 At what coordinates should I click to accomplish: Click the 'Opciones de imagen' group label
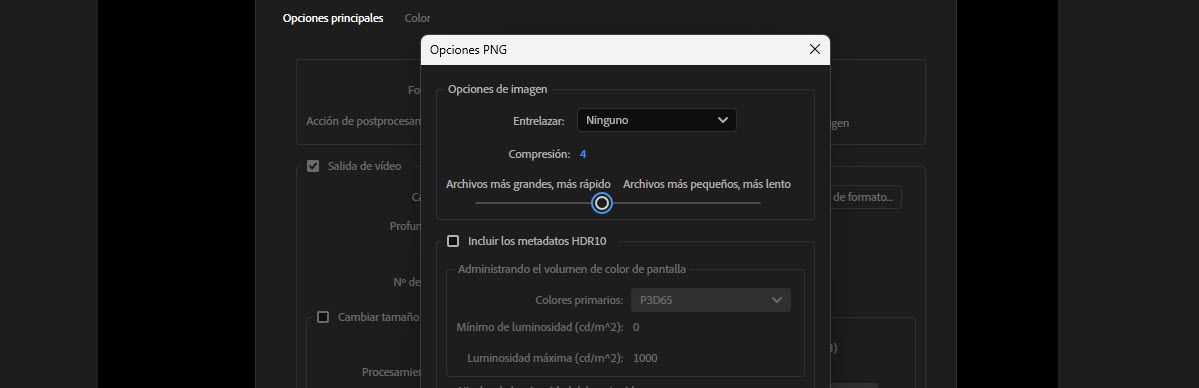497,90
